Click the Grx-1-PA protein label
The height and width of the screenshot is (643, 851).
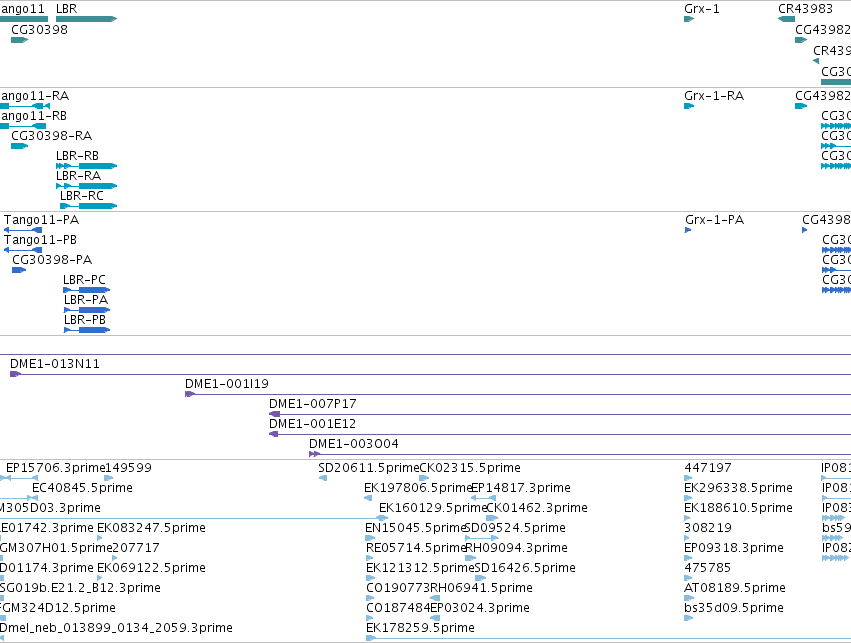(x=714, y=220)
